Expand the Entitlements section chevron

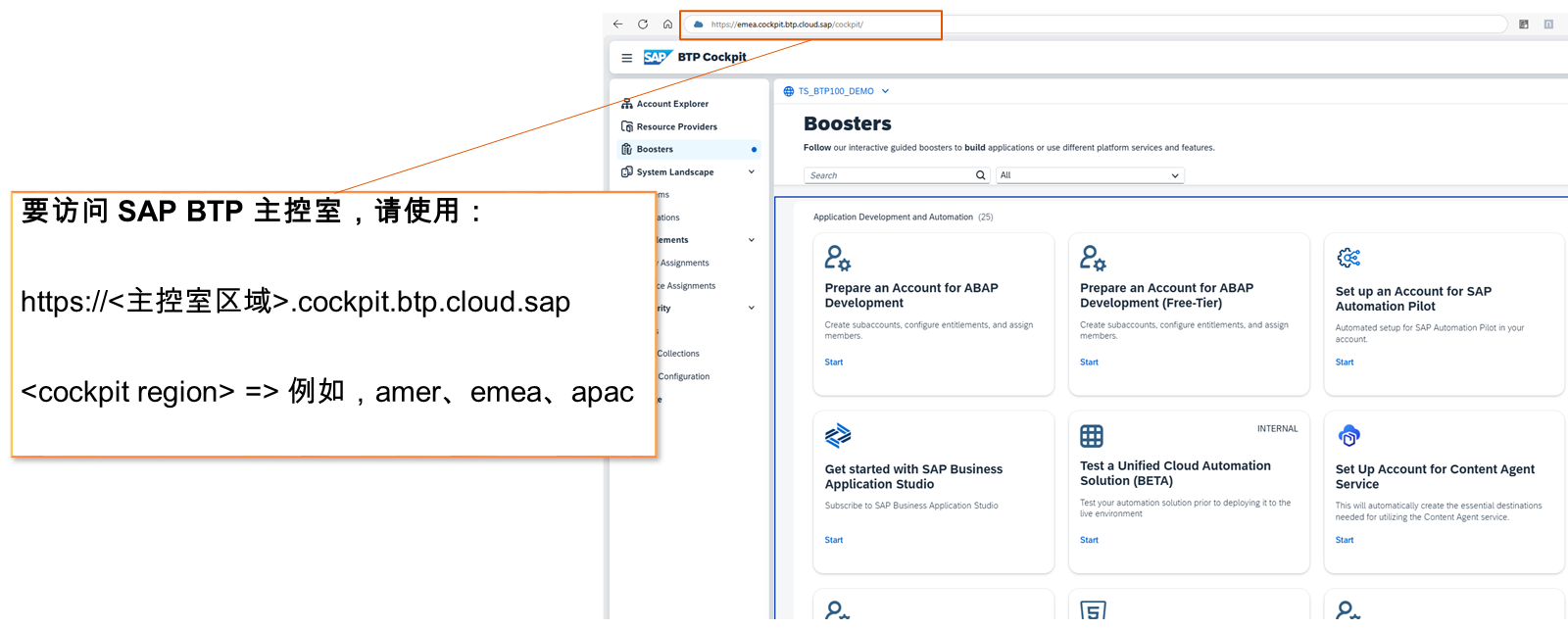point(752,240)
